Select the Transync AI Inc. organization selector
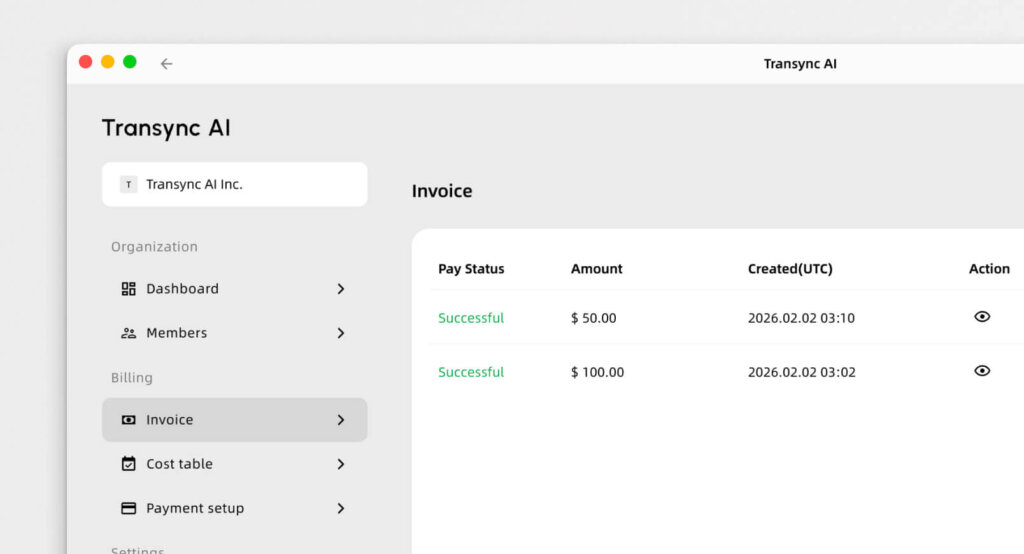Screen dimensions: 1024x554 234,184
